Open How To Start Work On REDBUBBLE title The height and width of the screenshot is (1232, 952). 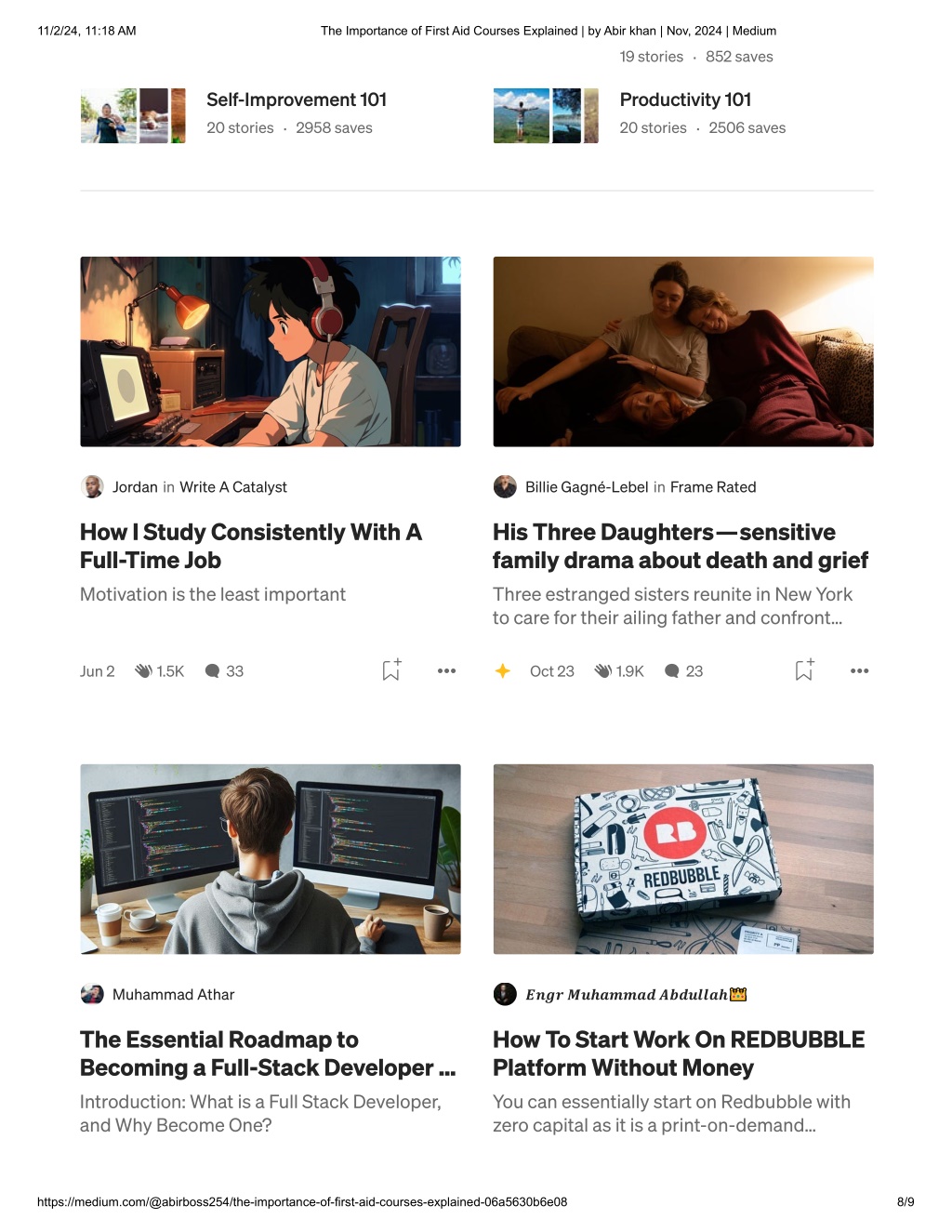[x=679, y=1053]
